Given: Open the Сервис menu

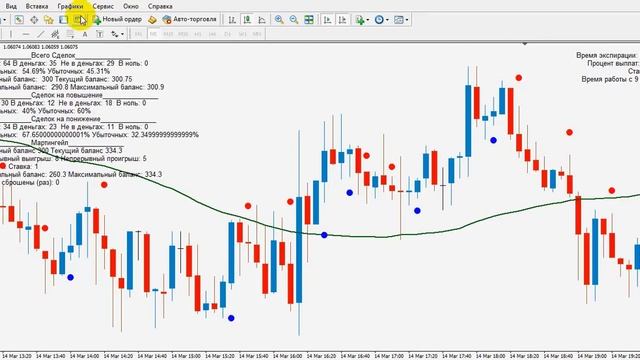Looking at the screenshot, I should pyautogui.click(x=103, y=6).
